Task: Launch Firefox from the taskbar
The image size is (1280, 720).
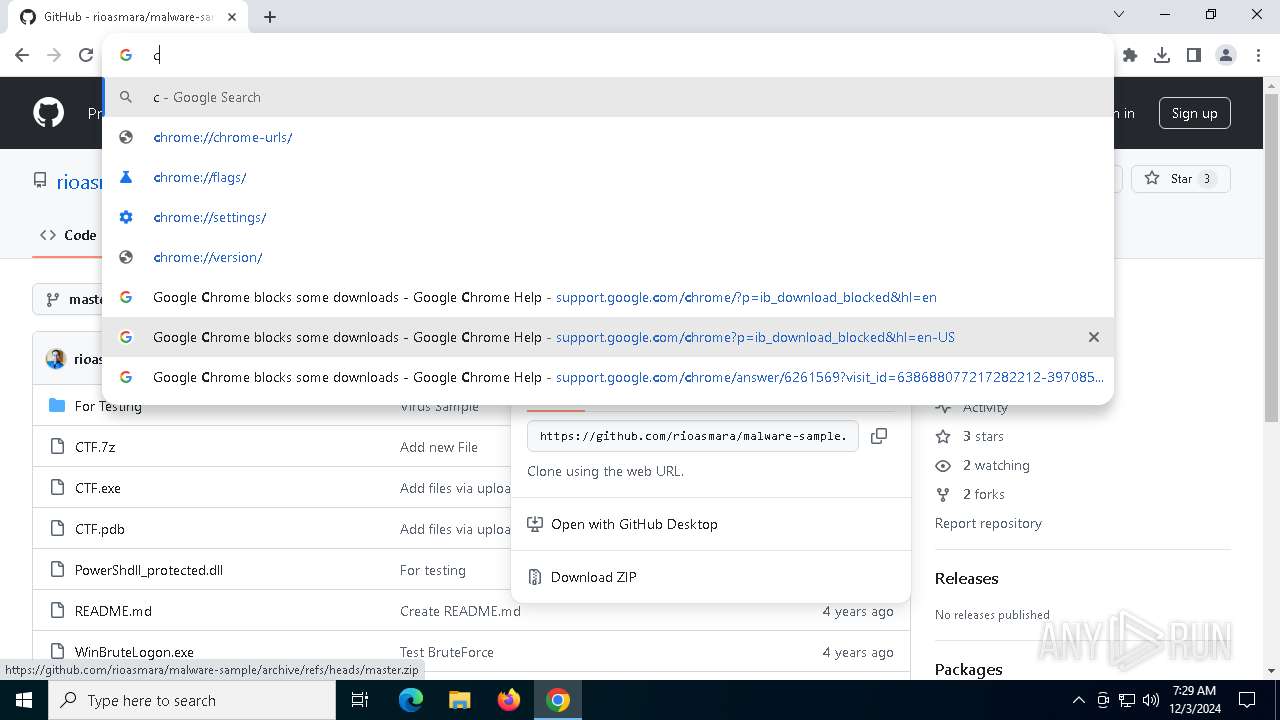Action: click(x=509, y=700)
